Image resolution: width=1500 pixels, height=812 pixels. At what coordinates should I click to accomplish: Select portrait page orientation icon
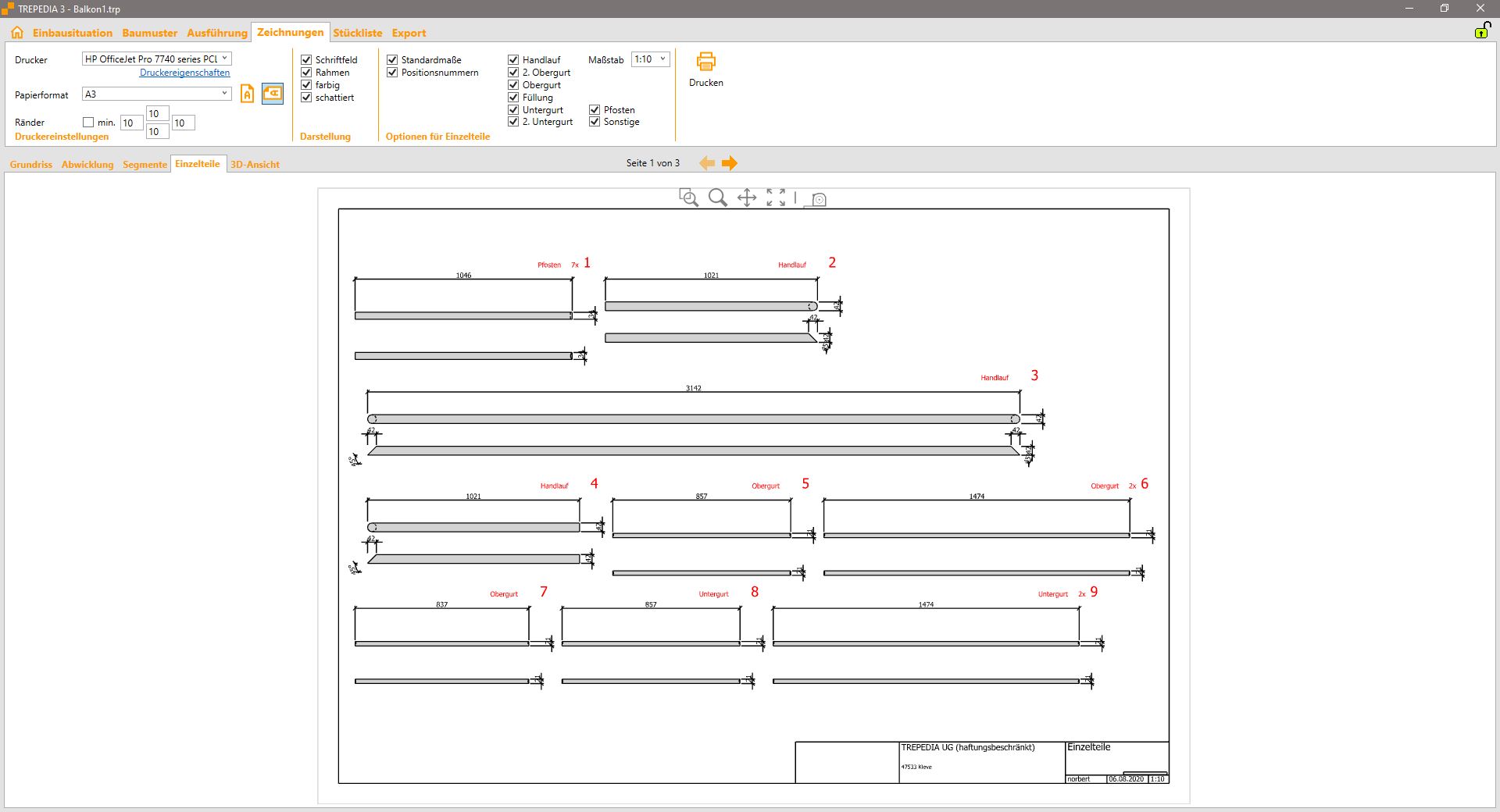tap(247, 94)
